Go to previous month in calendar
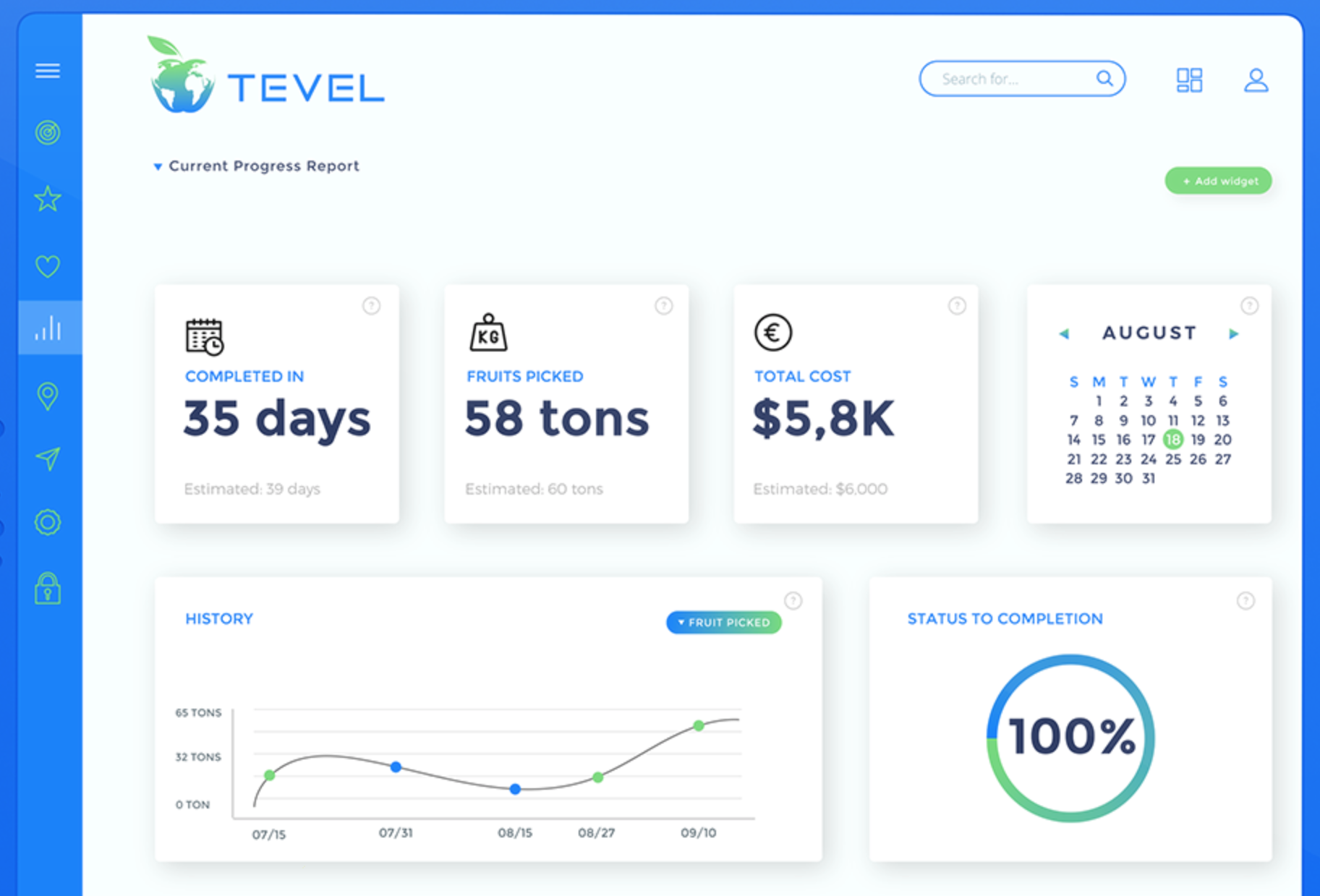The image size is (1320, 896). 1064,334
